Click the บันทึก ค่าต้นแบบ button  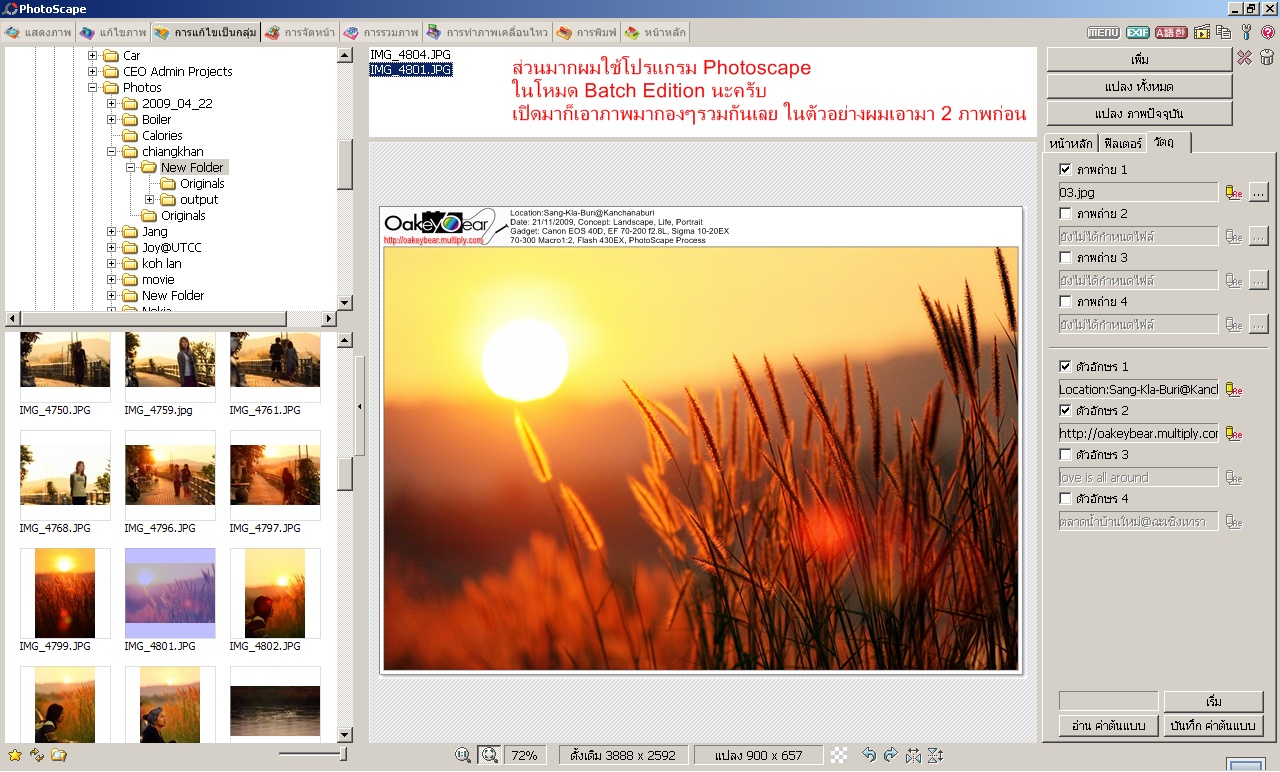1213,726
